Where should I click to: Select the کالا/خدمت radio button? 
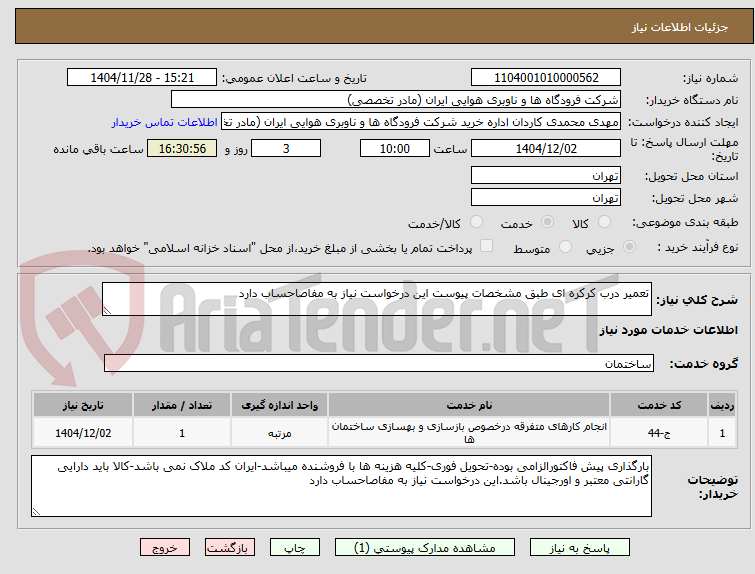[x=476, y=222]
